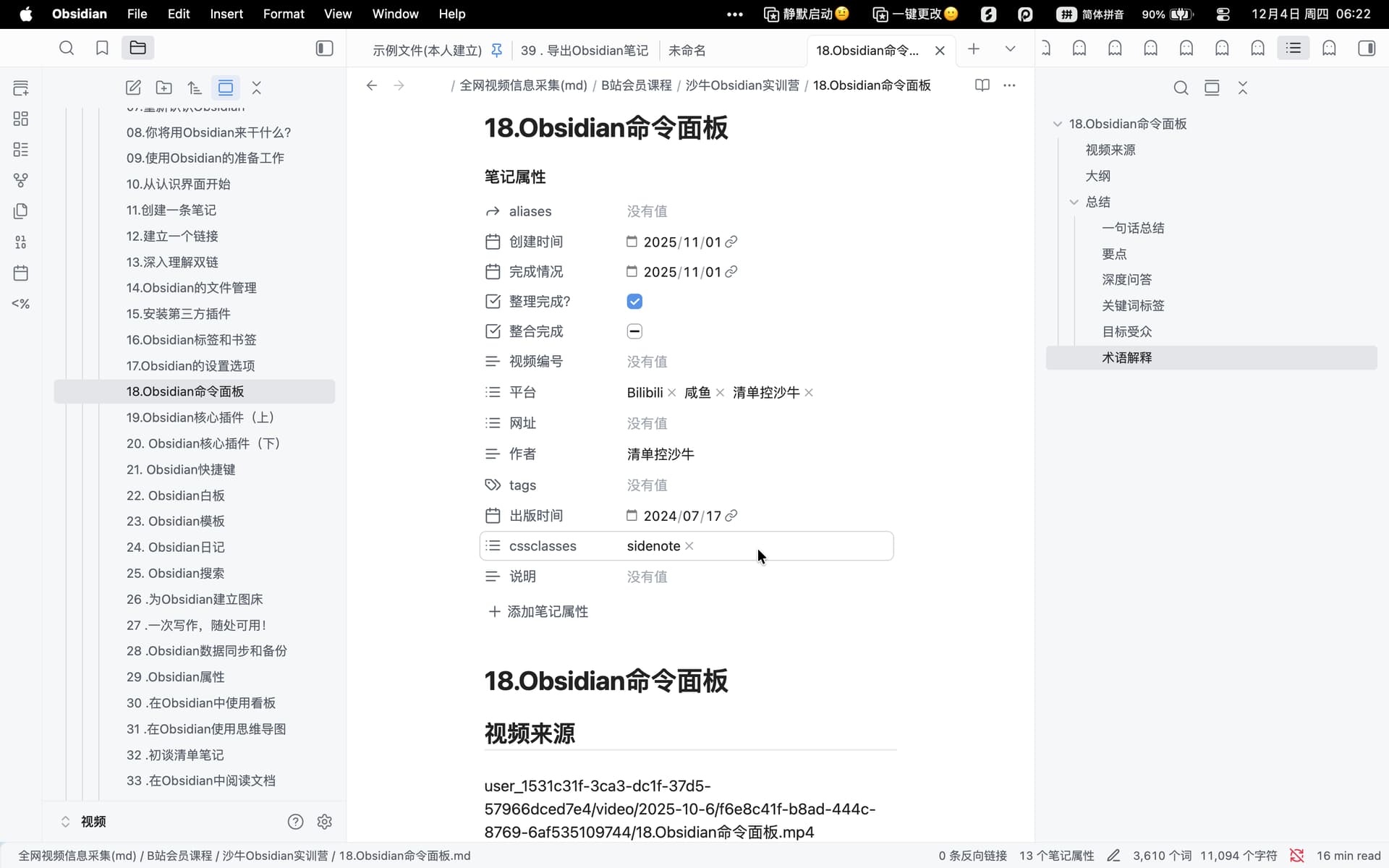Collapse the 总结 outline section

(x=1074, y=202)
